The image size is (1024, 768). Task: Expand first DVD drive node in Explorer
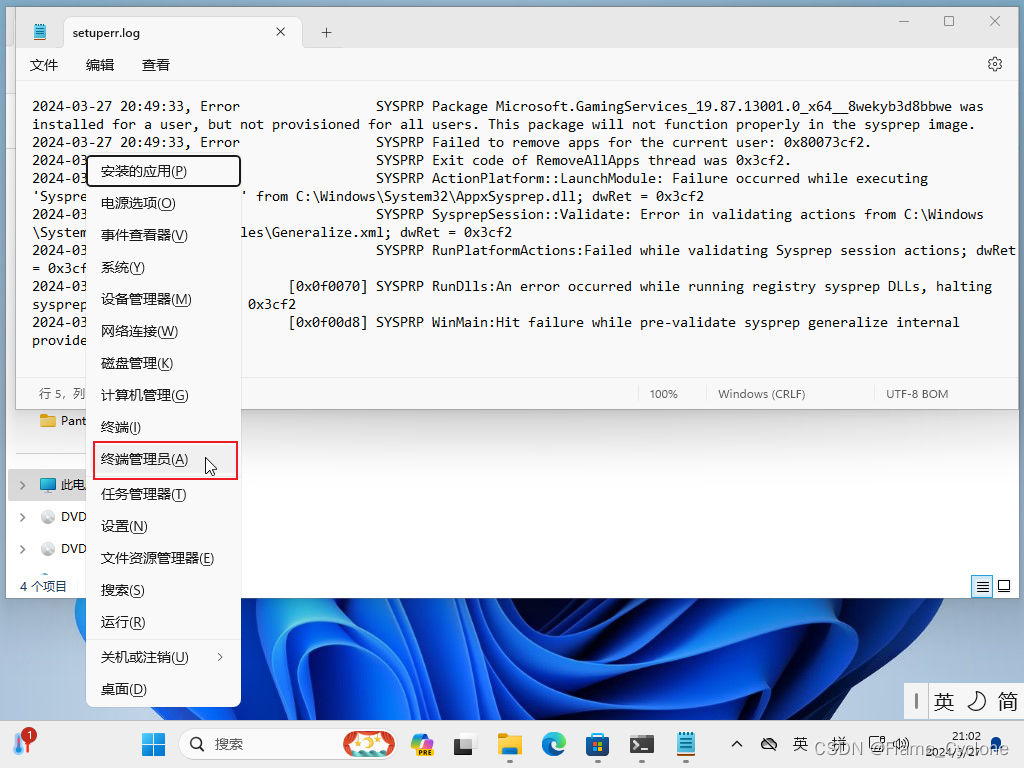tap(23, 517)
